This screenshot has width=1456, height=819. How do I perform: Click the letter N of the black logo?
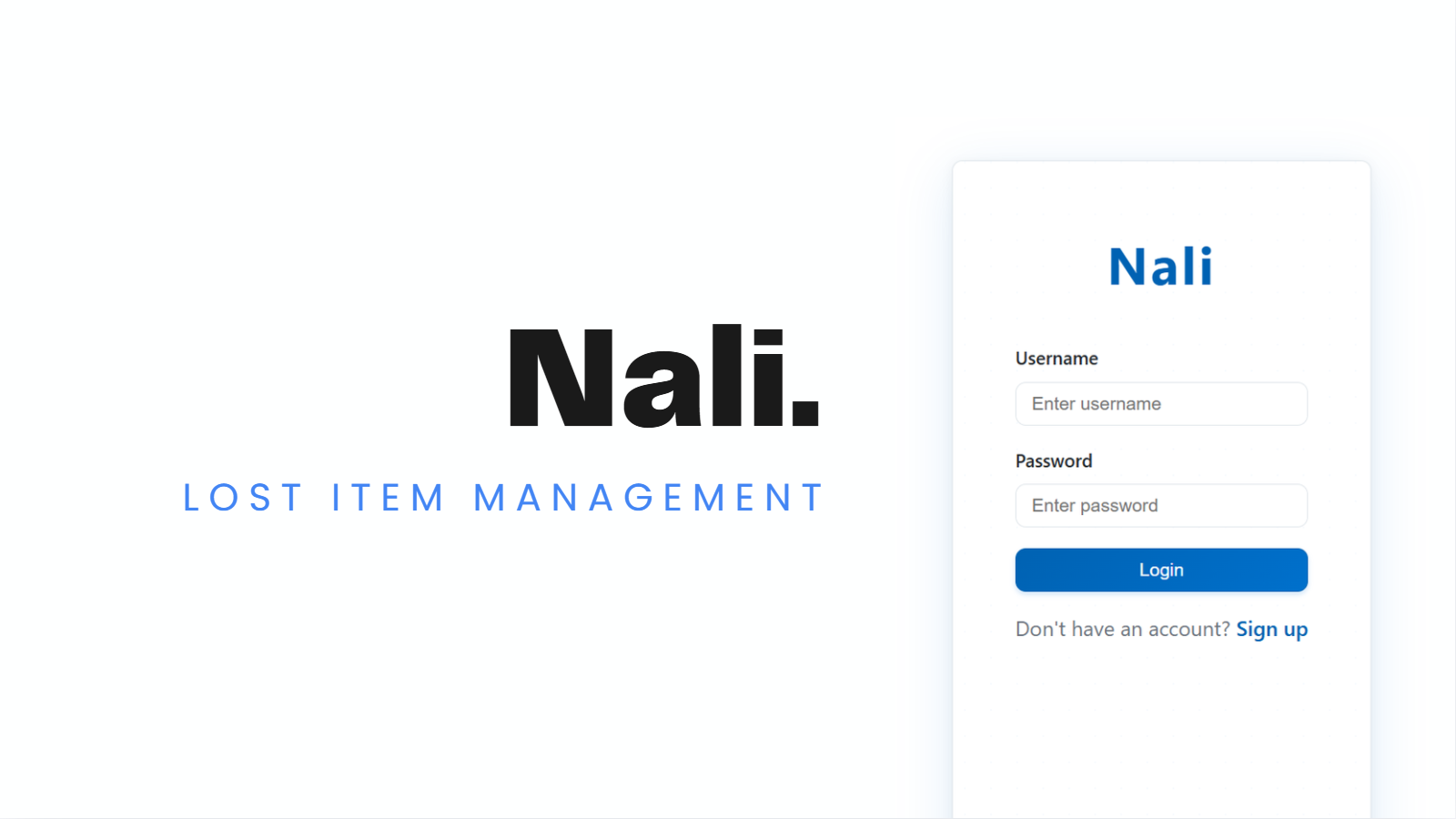(x=561, y=377)
